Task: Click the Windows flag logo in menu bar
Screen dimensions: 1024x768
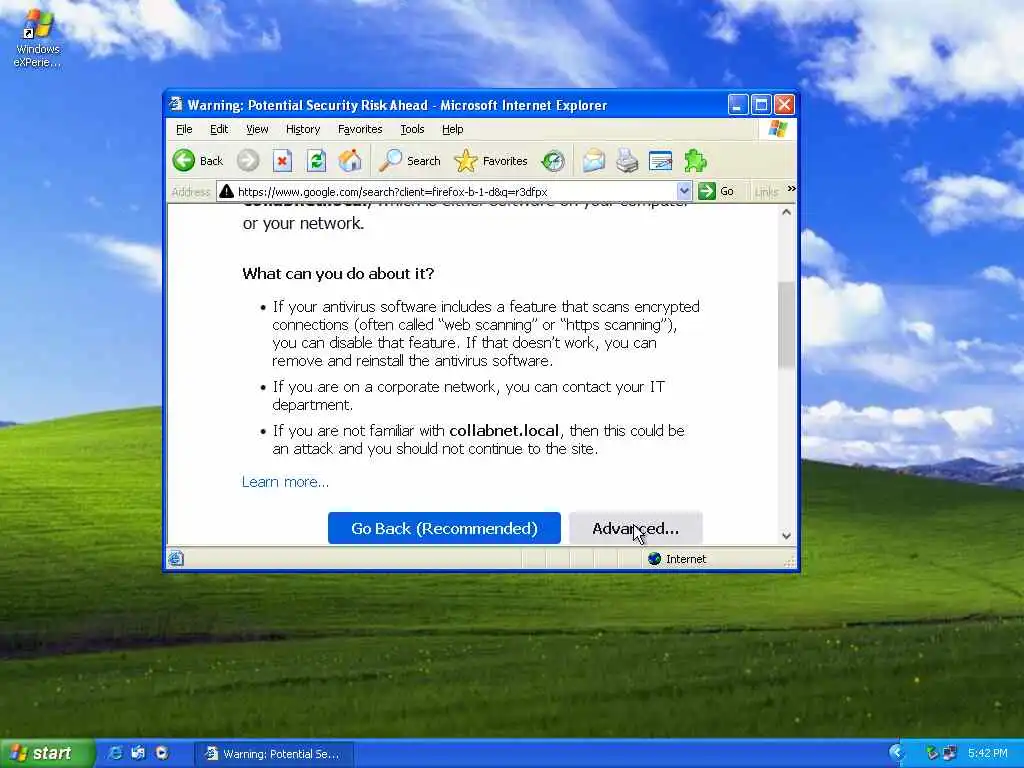Action: click(778, 129)
